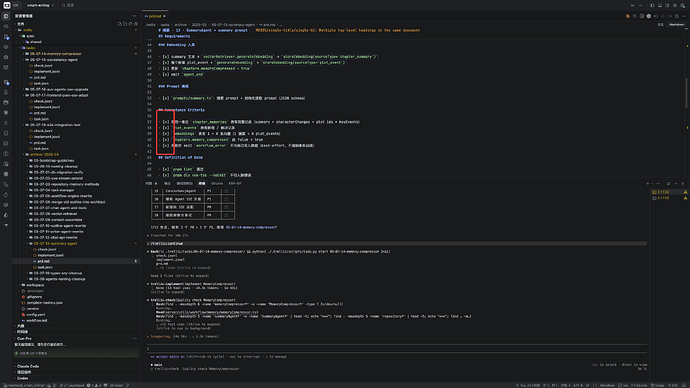Toggle checkbox on the vectorRetriever.generateEmbedding line

[165, 57]
